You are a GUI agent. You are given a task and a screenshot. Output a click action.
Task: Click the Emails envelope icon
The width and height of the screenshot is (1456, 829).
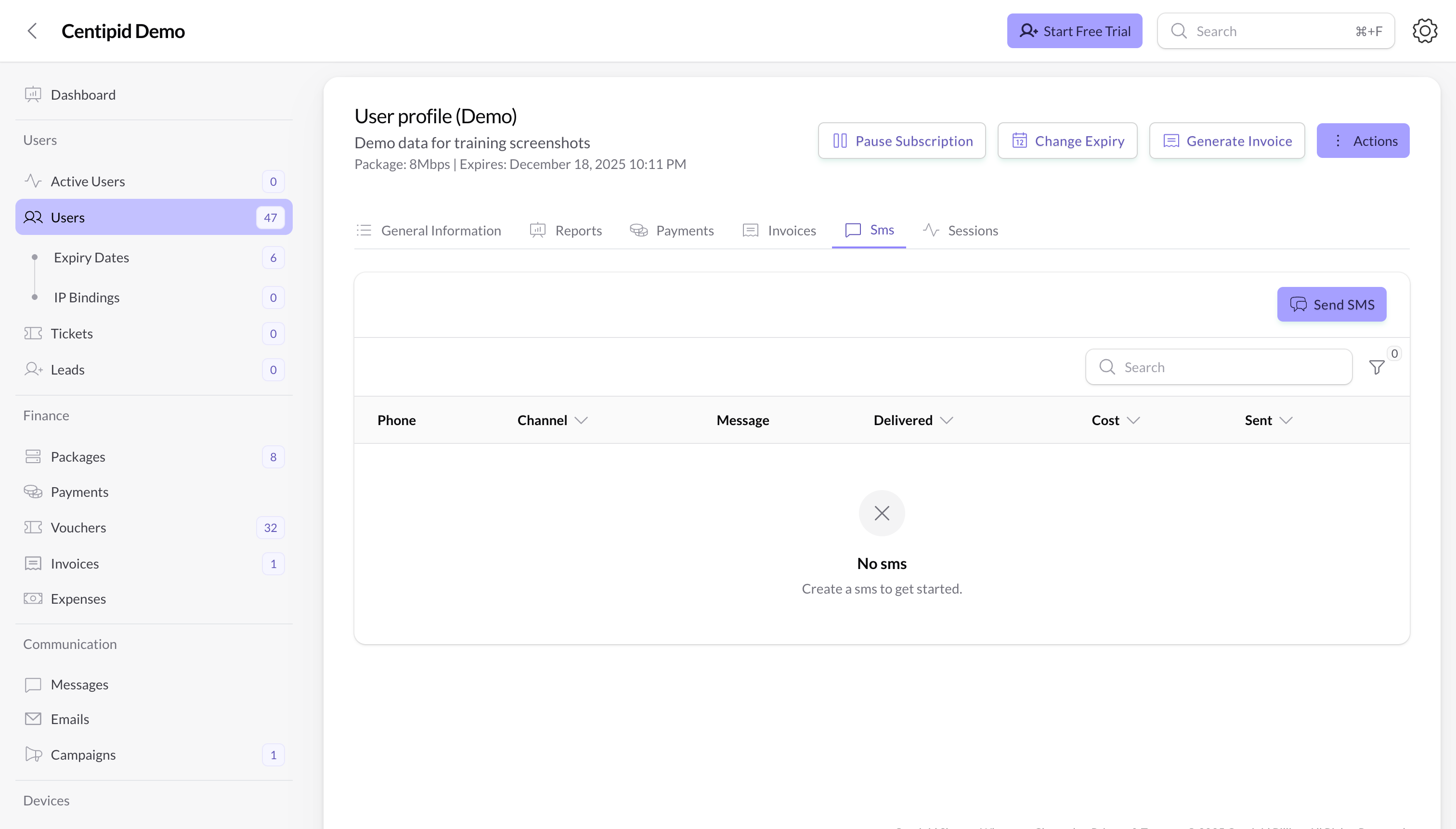tap(33, 719)
